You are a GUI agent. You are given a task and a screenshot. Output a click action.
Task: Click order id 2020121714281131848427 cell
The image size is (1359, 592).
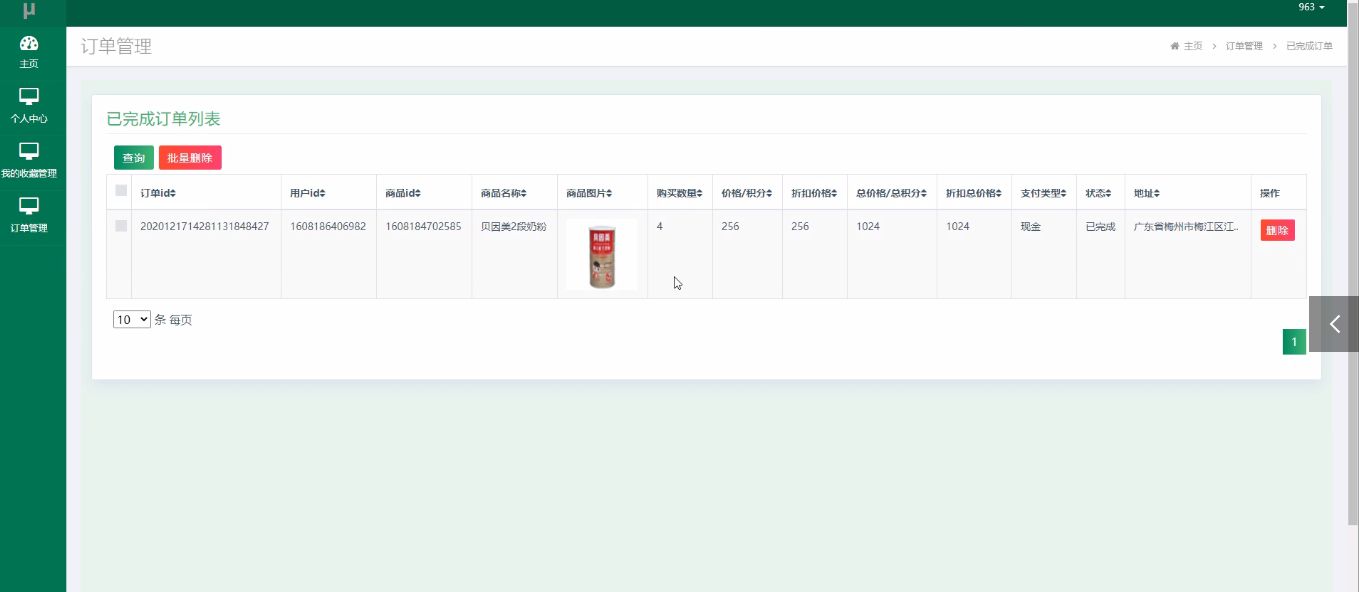coord(205,226)
